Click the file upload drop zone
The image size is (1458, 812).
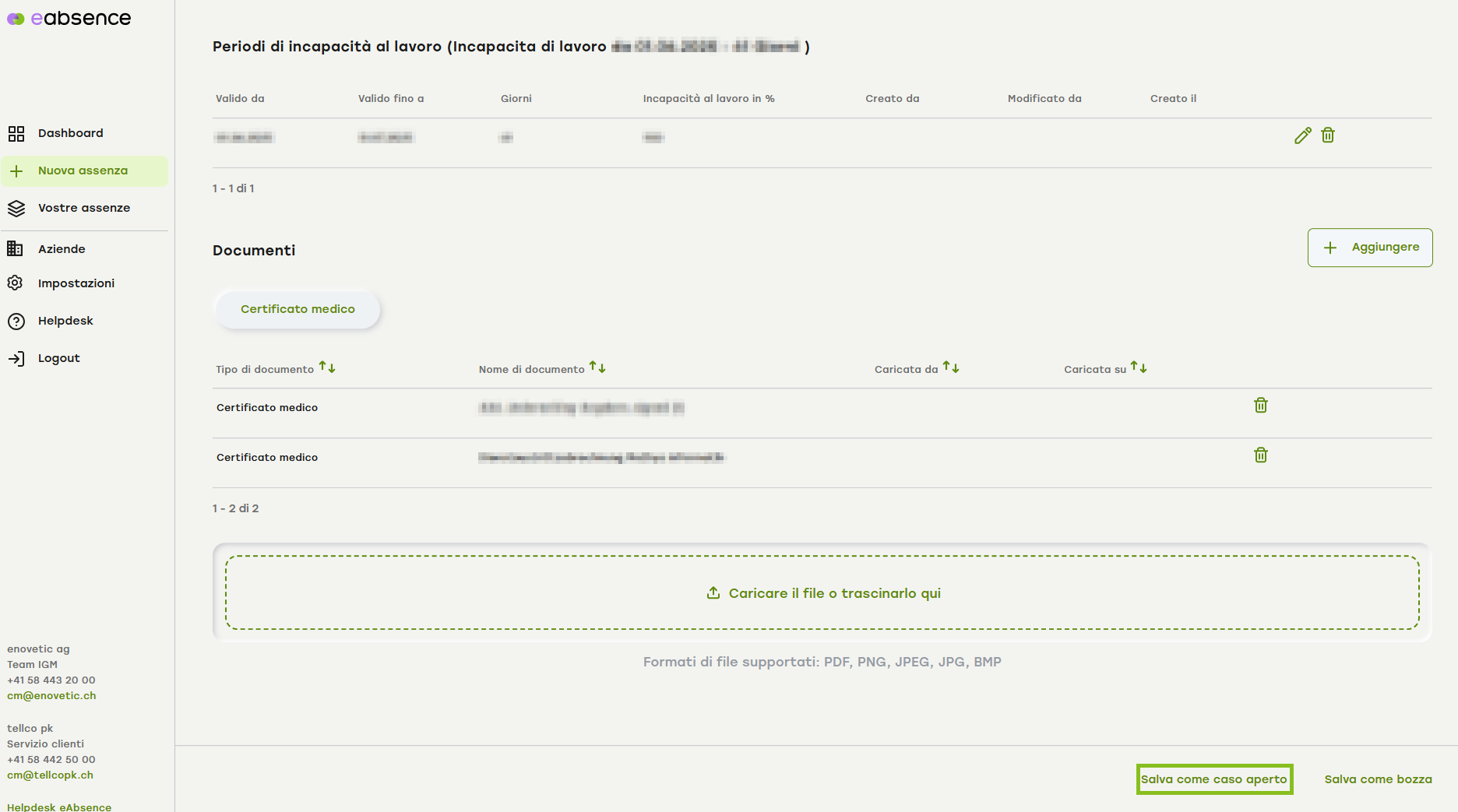[822, 593]
